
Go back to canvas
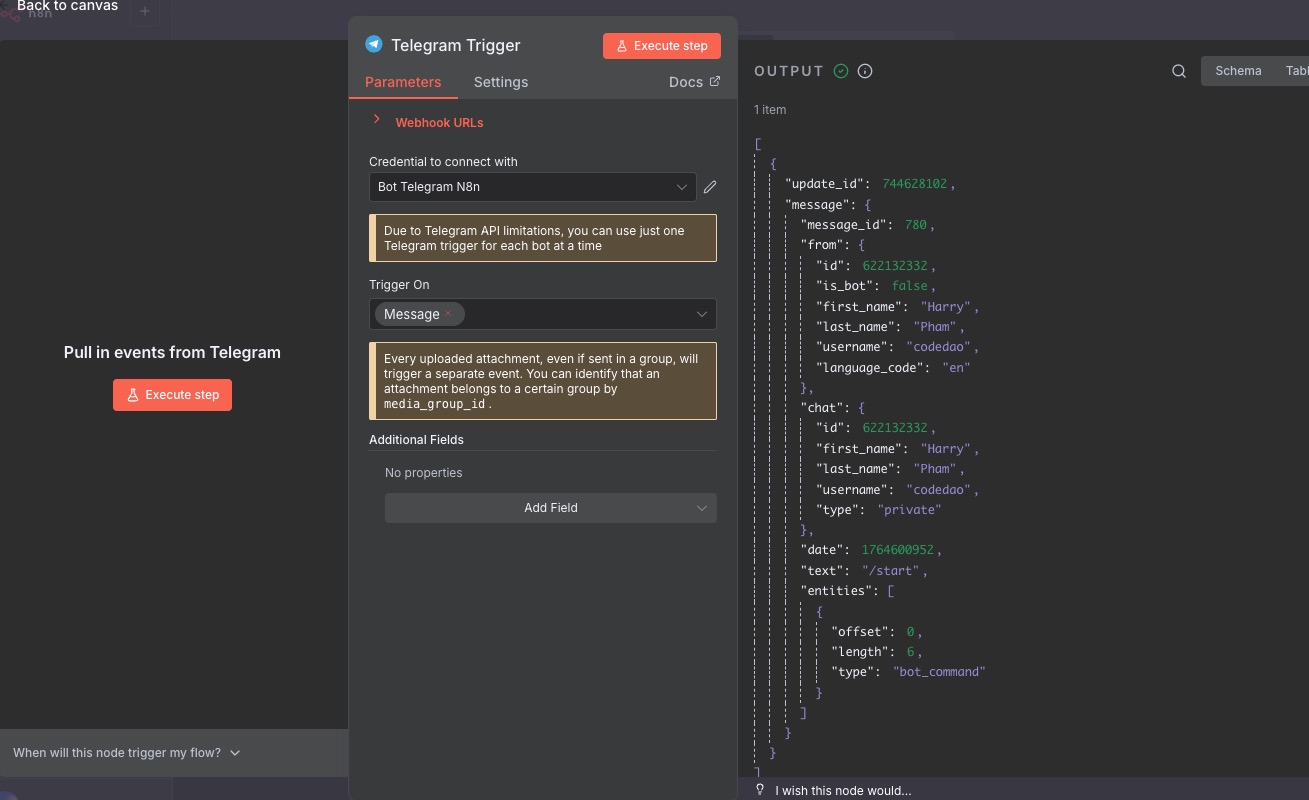(x=67, y=7)
